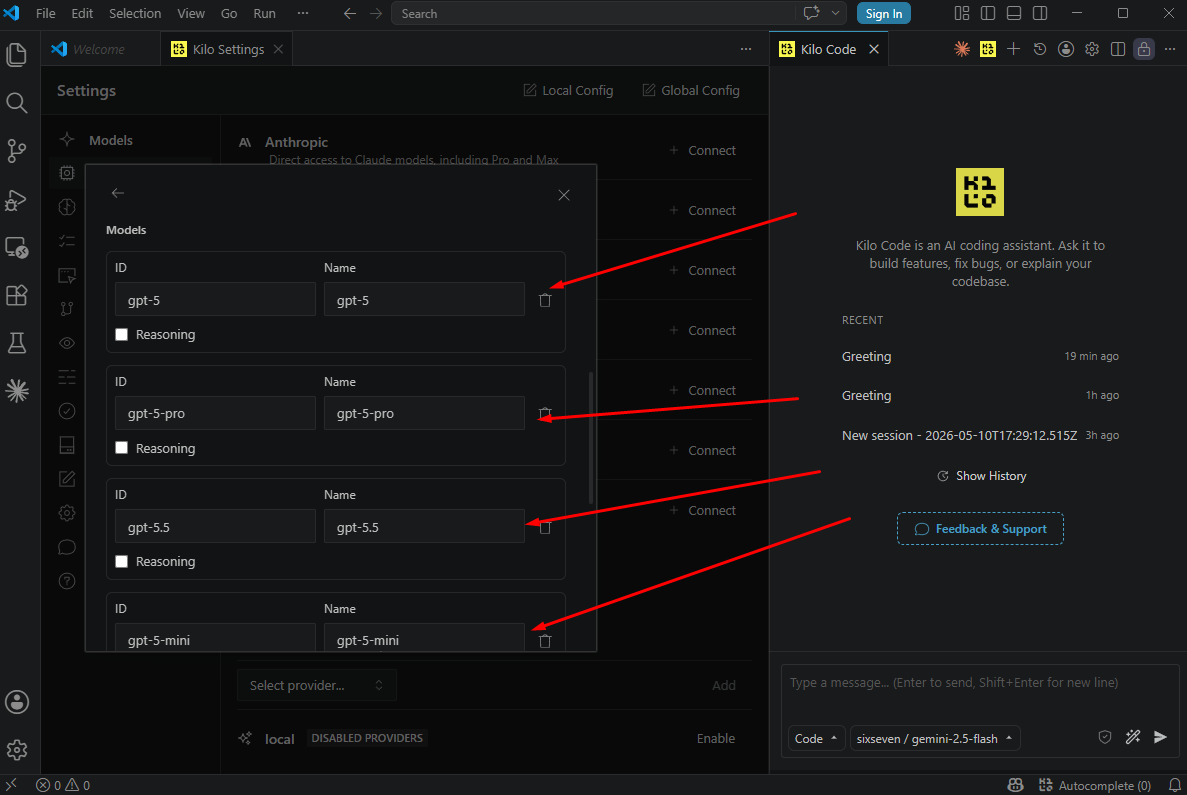
Task: Open the Run menu
Action: (x=264, y=13)
